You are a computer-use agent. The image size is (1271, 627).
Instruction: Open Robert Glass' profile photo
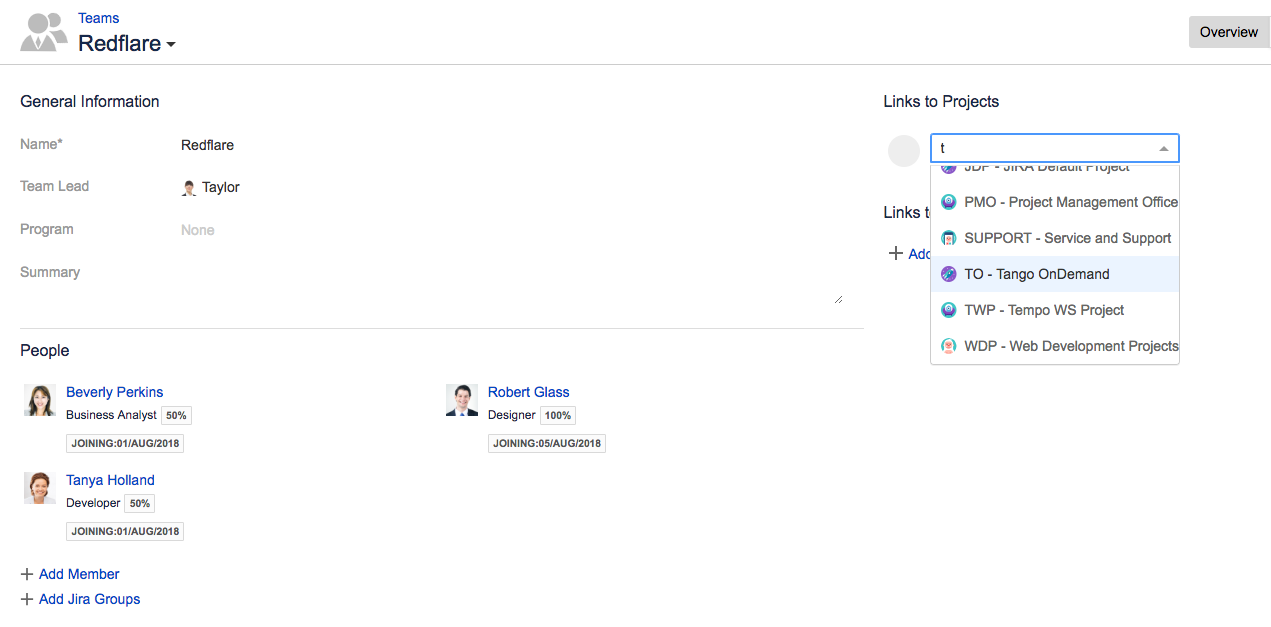tap(462, 400)
